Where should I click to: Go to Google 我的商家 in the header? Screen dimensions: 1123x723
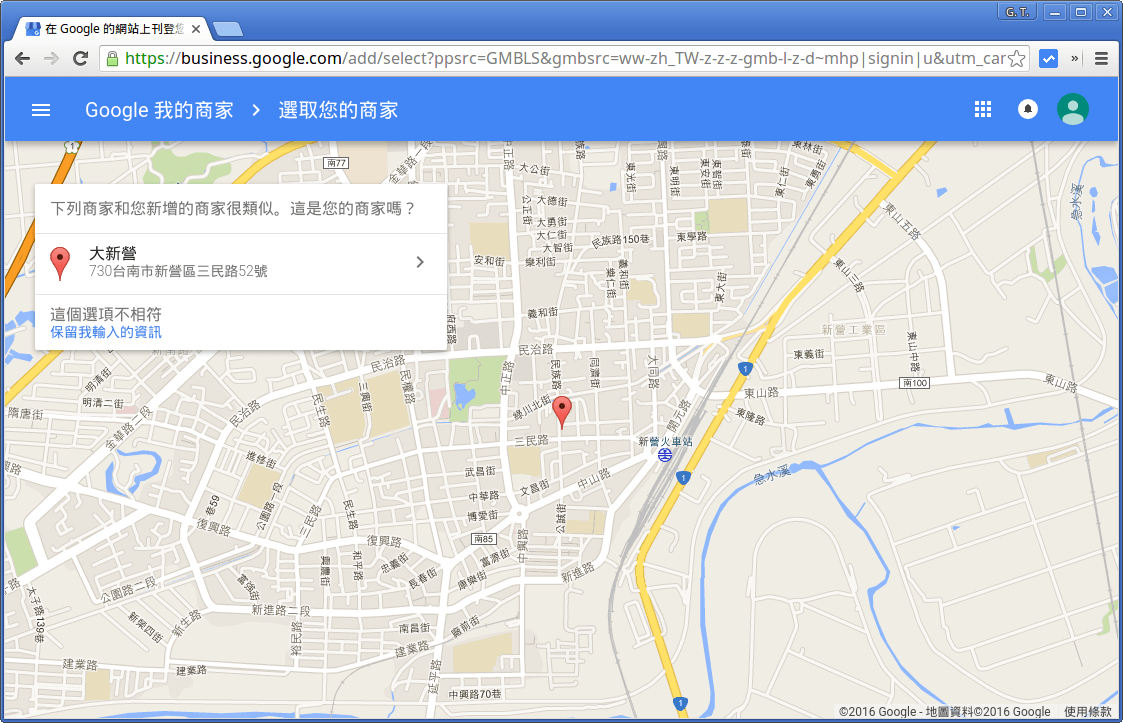[x=159, y=110]
